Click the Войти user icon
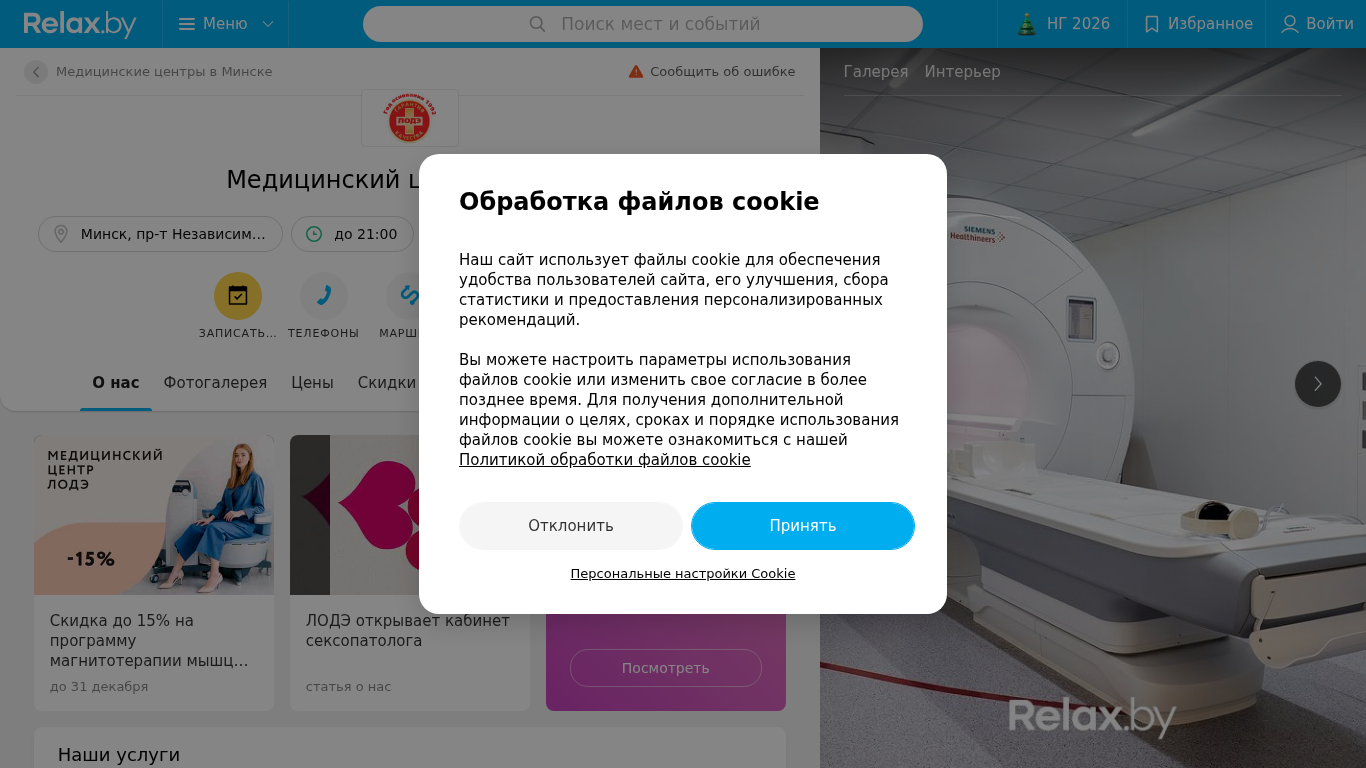Screen dimensions: 1366x768 1290,24
